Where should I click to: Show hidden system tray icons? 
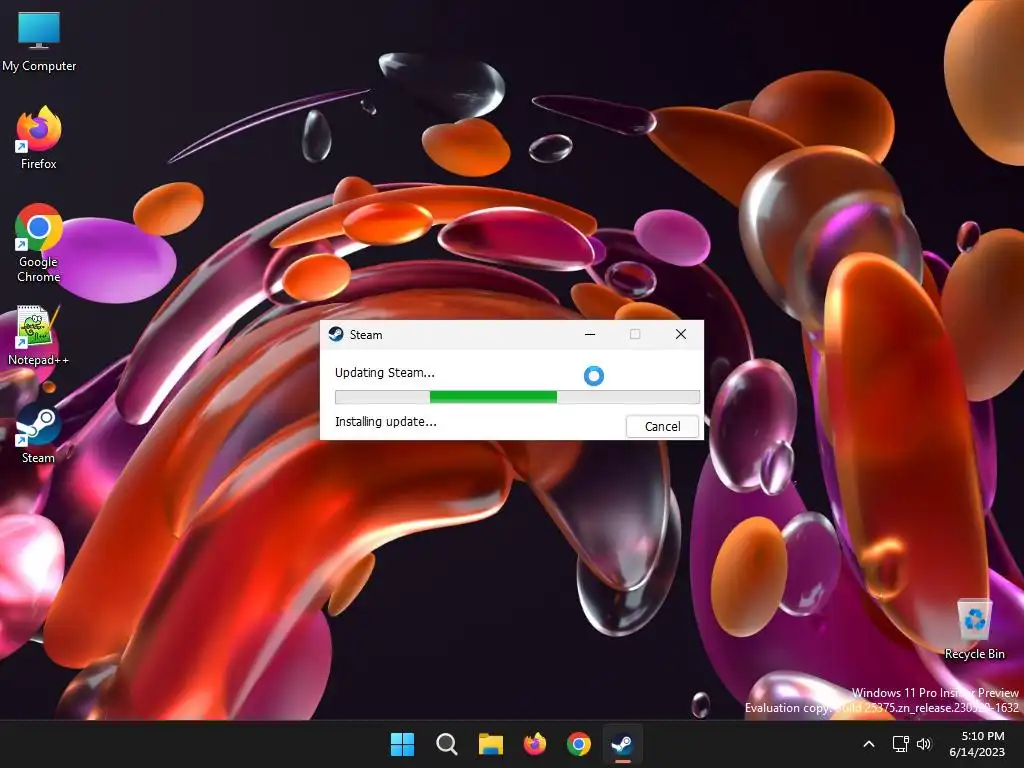pos(869,744)
